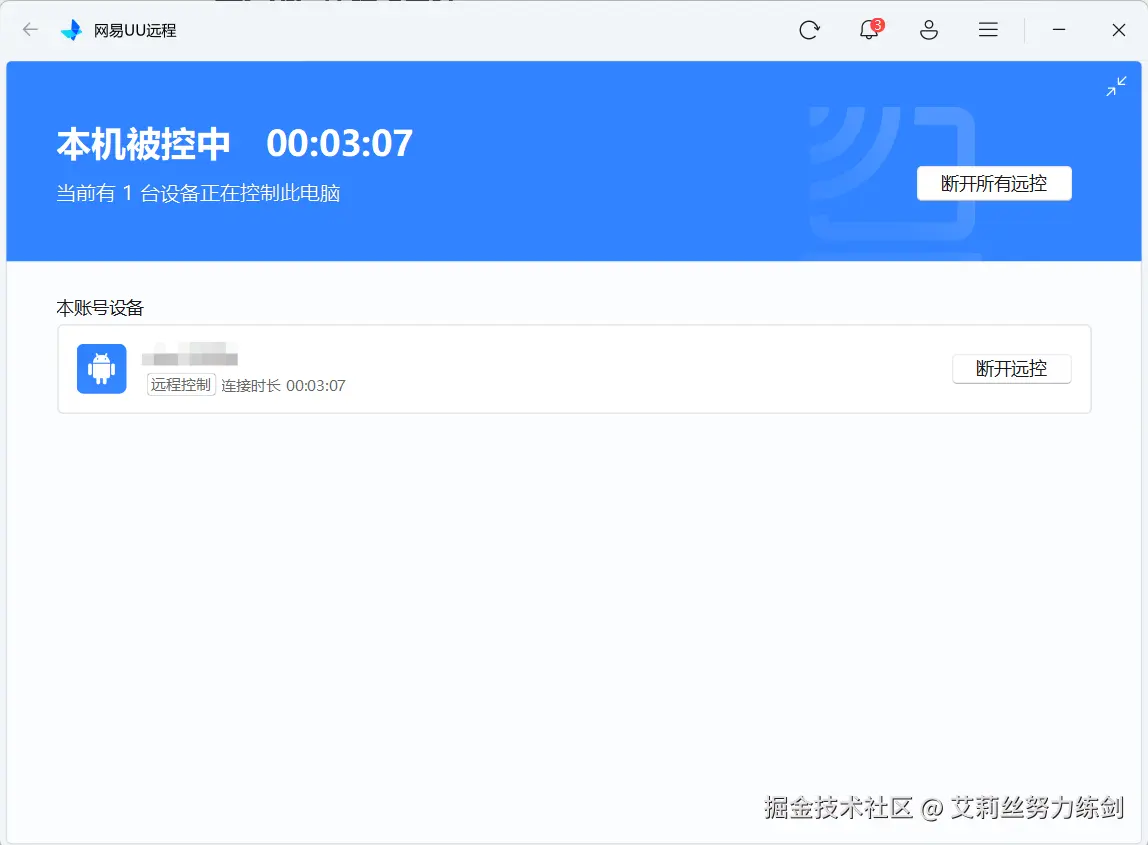Click 当前有 1 台设备正在控制此电脑 text
This screenshot has width=1148, height=845.
198,193
